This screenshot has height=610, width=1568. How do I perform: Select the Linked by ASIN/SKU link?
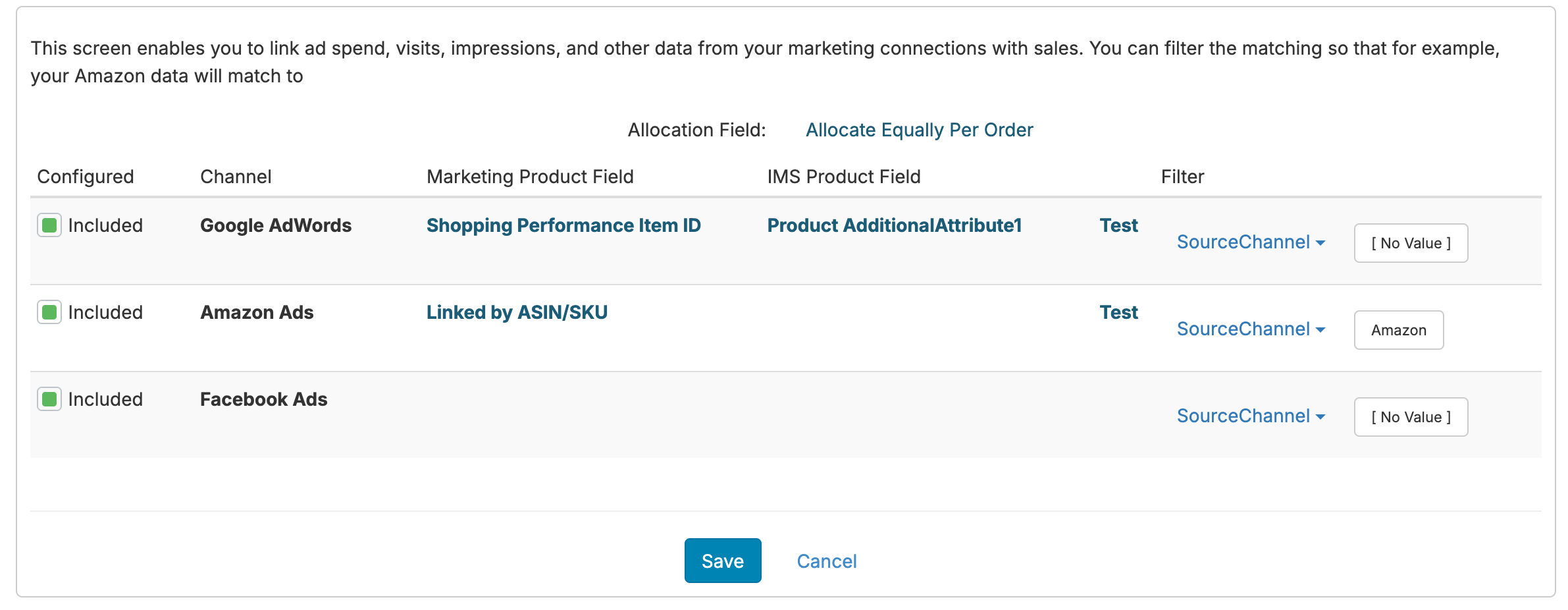pyautogui.click(x=517, y=312)
